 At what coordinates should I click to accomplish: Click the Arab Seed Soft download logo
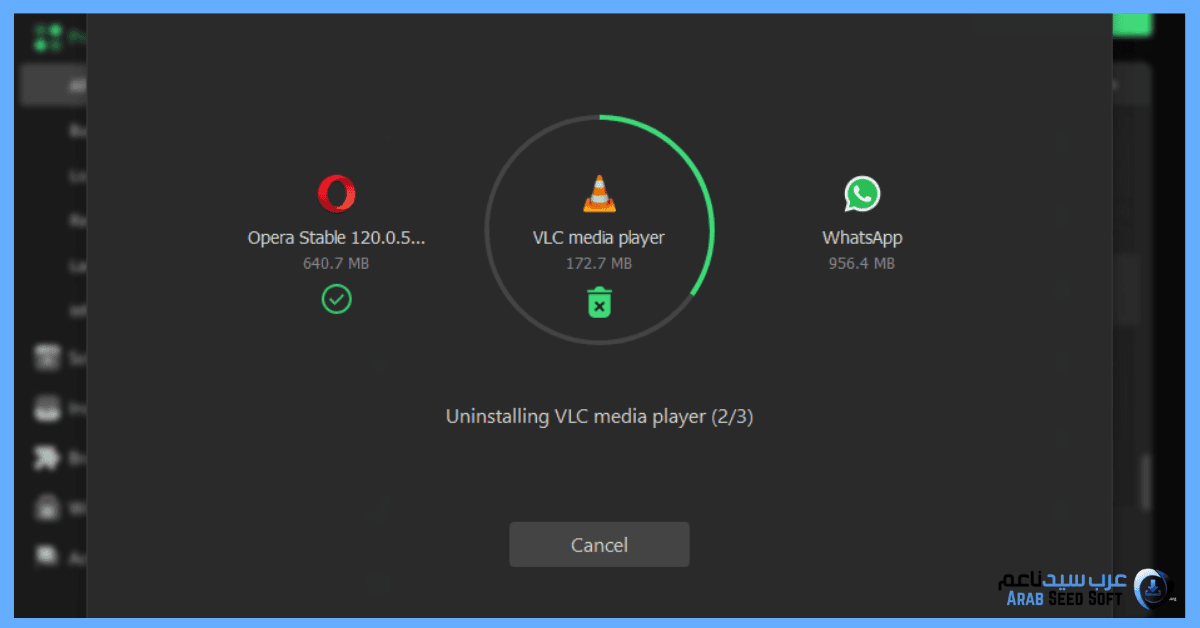(1153, 587)
